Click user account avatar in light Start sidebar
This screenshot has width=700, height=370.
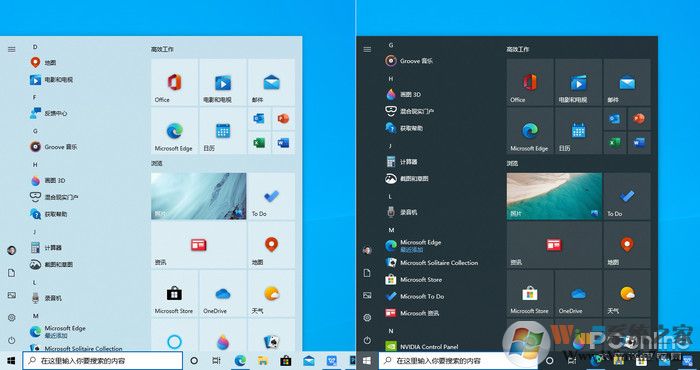pos(12,250)
